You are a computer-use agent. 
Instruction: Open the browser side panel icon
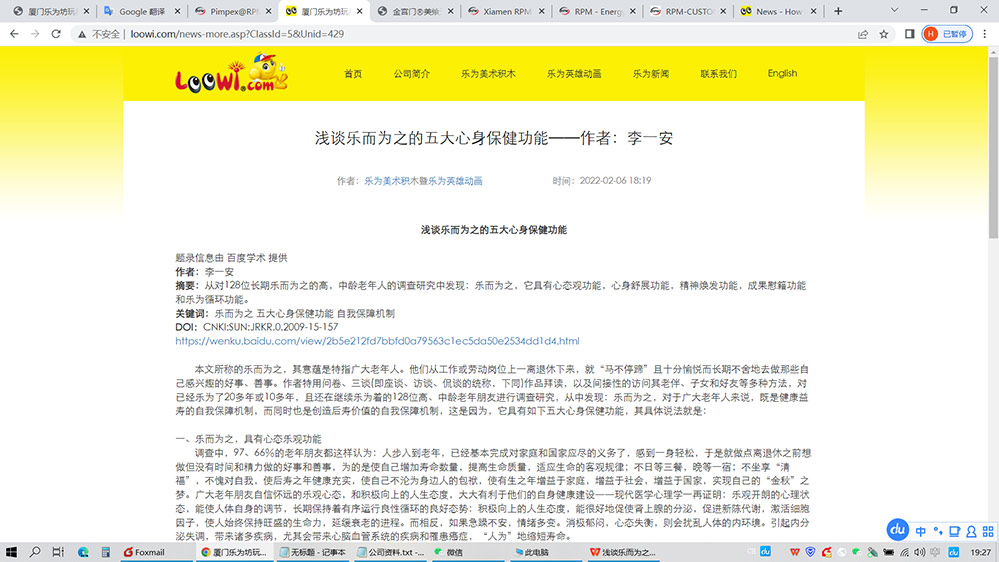[909, 34]
